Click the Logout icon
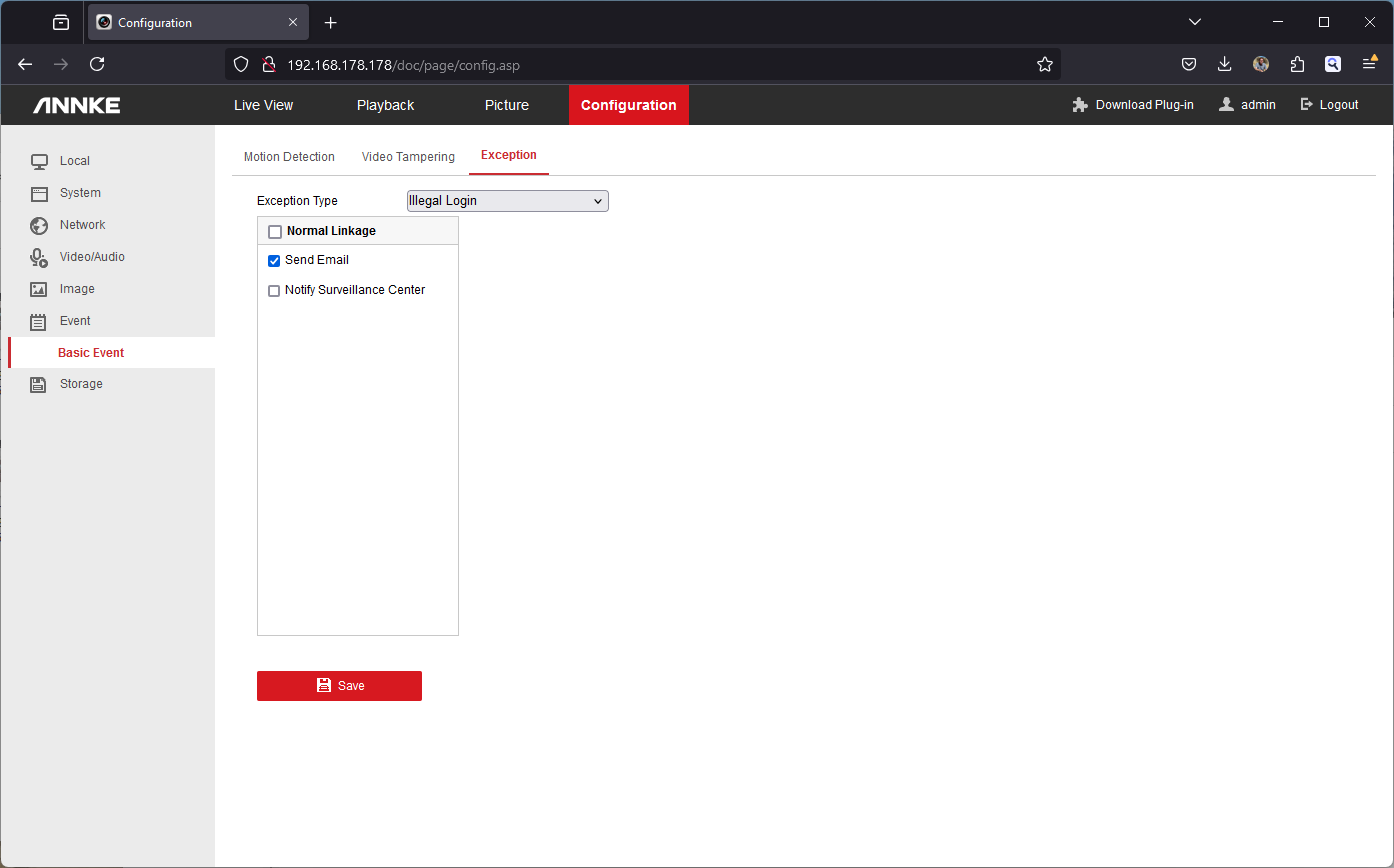The width and height of the screenshot is (1394, 868). click(x=1306, y=105)
